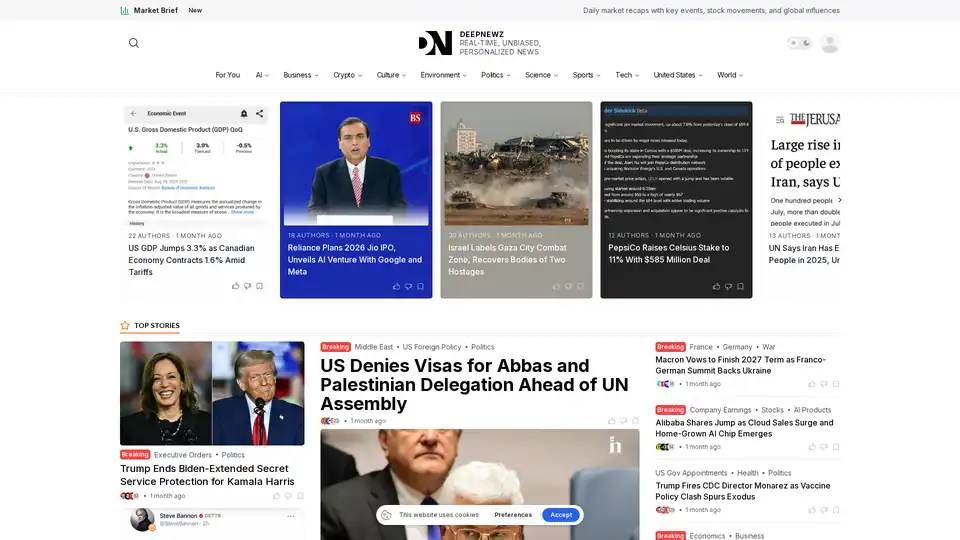Like the US GDP Jumps story
This screenshot has width=960, height=540.
[236, 286]
